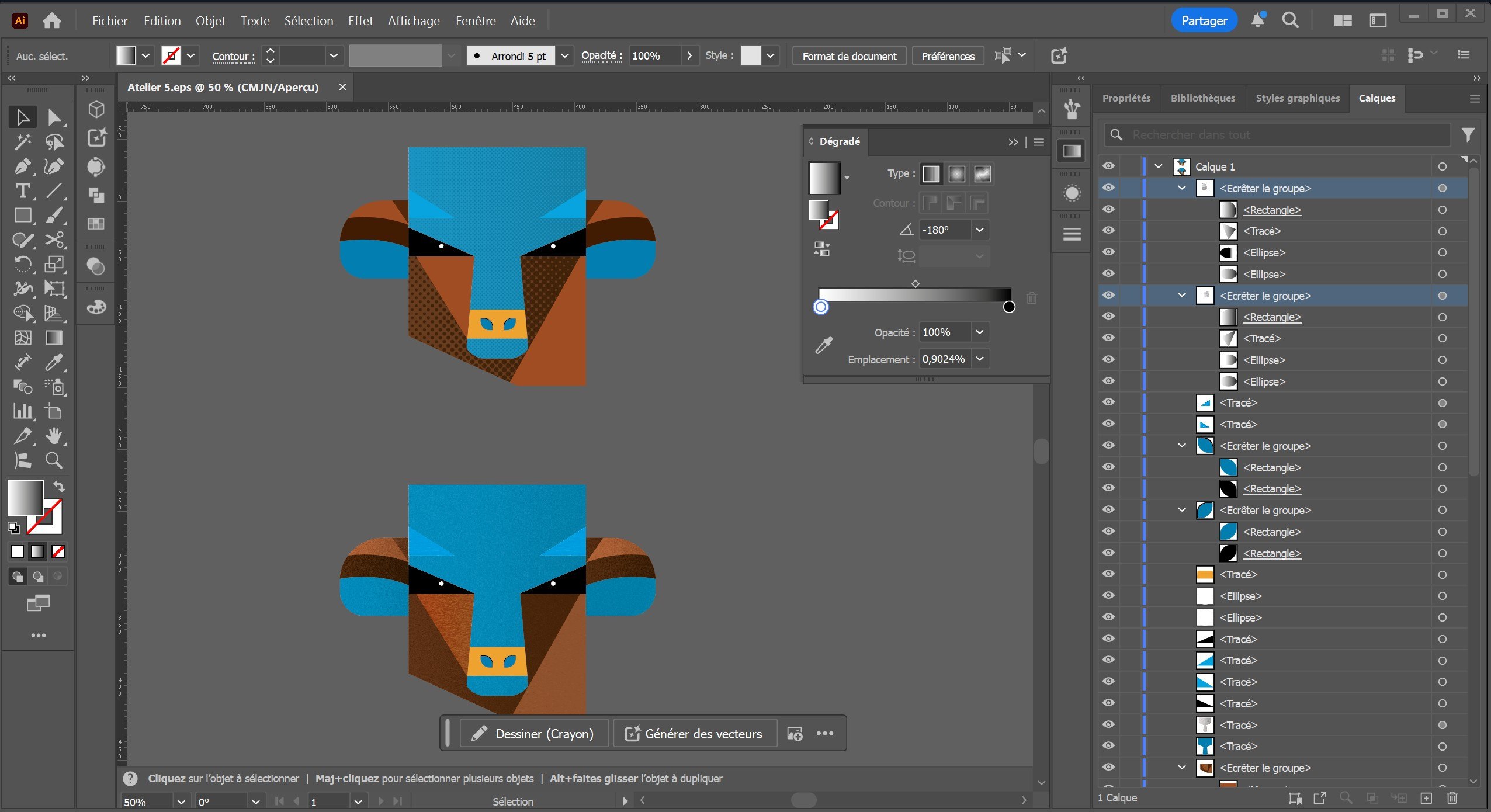Click the radial gradient type icon

click(x=956, y=173)
